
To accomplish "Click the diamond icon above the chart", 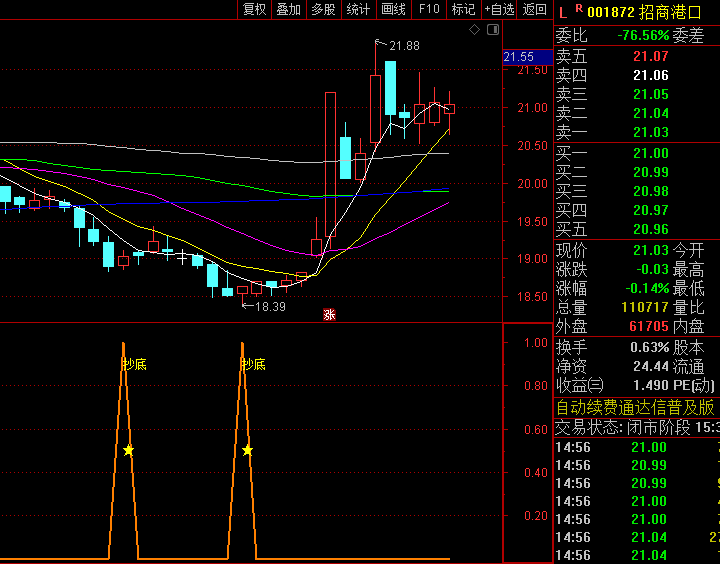I will [x=475, y=30].
